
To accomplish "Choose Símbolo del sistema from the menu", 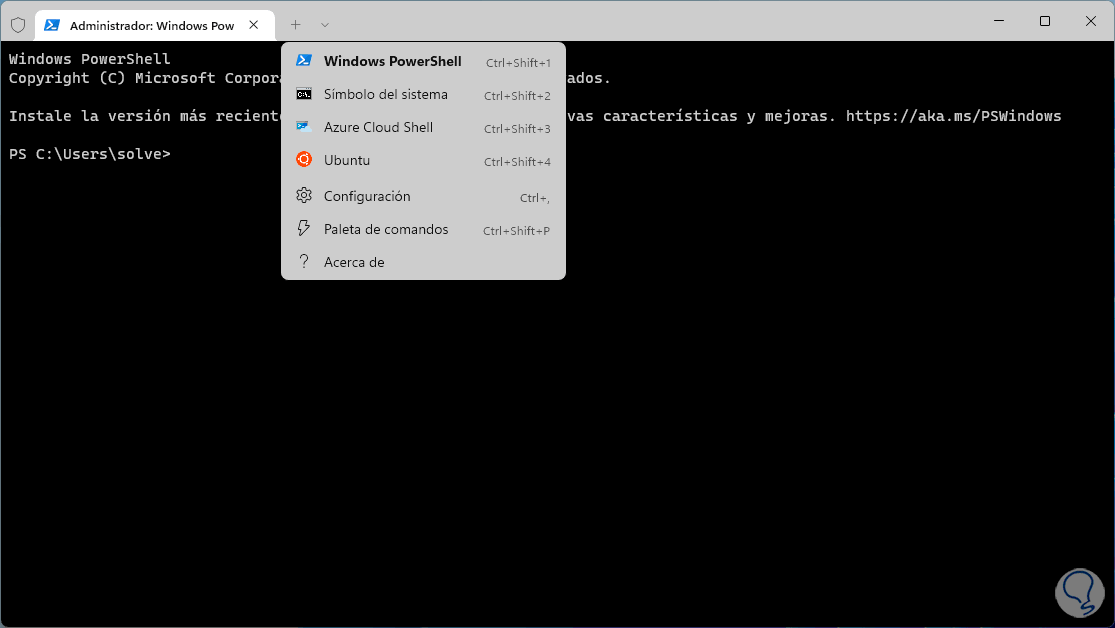I will pos(386,94).
